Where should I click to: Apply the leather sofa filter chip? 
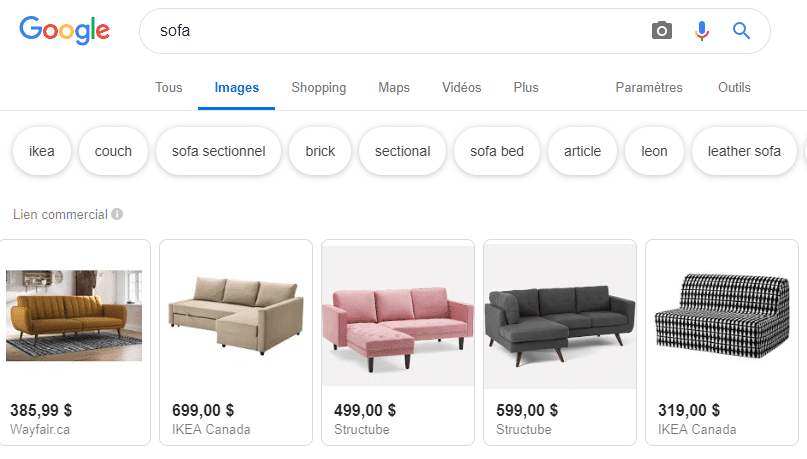744,152
